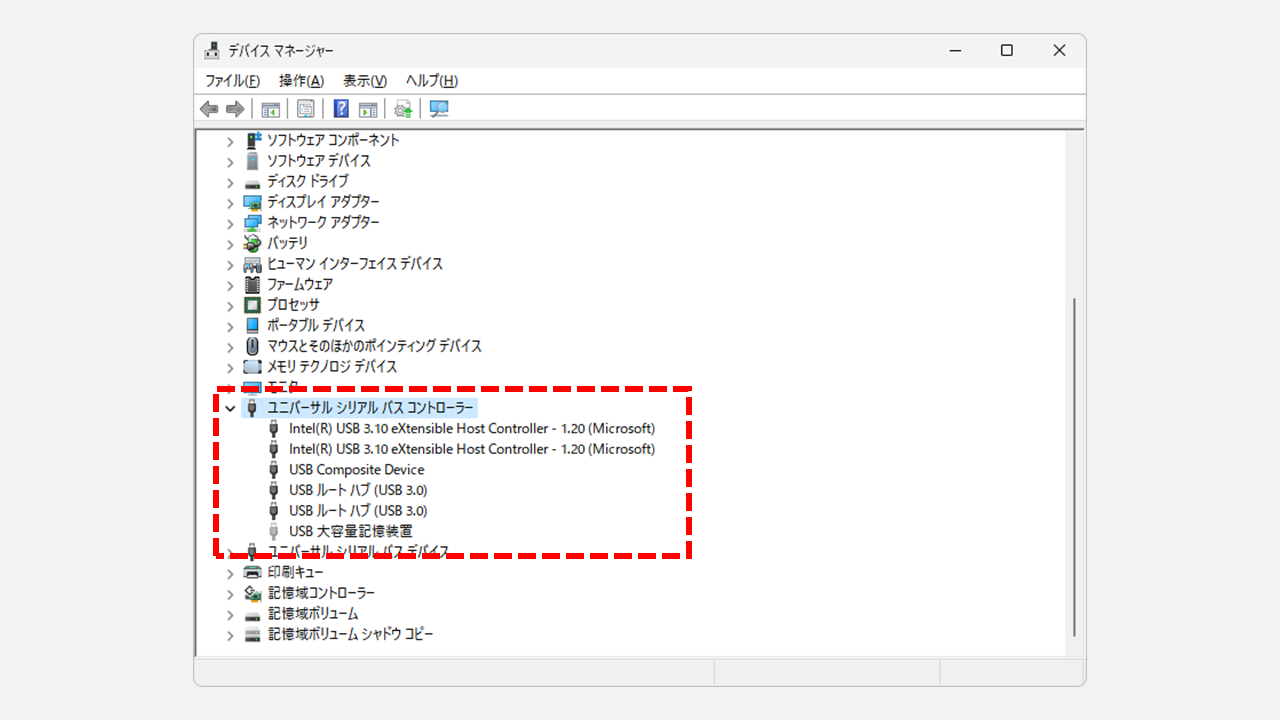Click the forward arrow in toolbar
Screen dimensions: 1280x720
[x=235, y=109]
